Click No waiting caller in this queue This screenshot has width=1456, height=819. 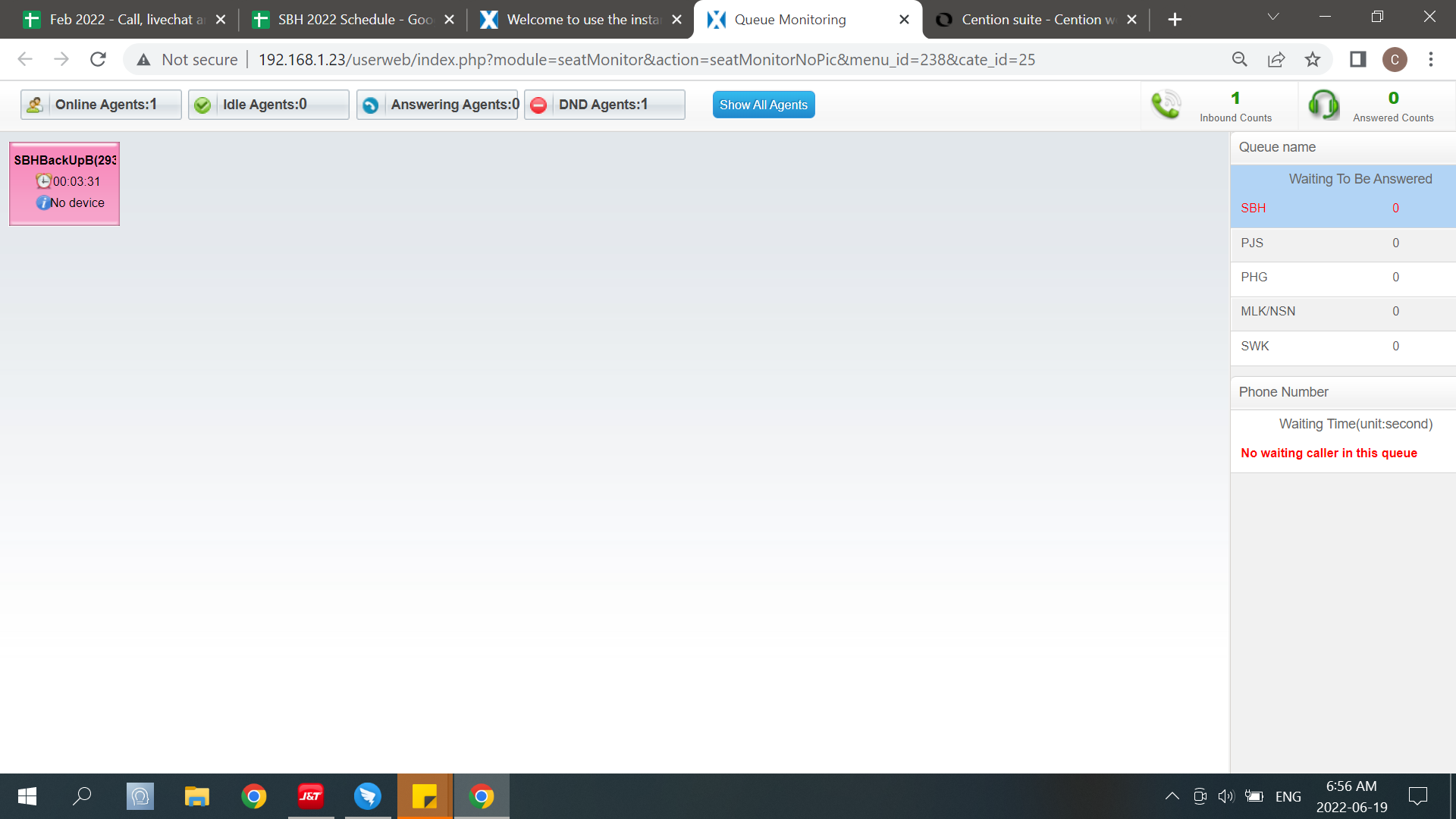[1329, 453]
